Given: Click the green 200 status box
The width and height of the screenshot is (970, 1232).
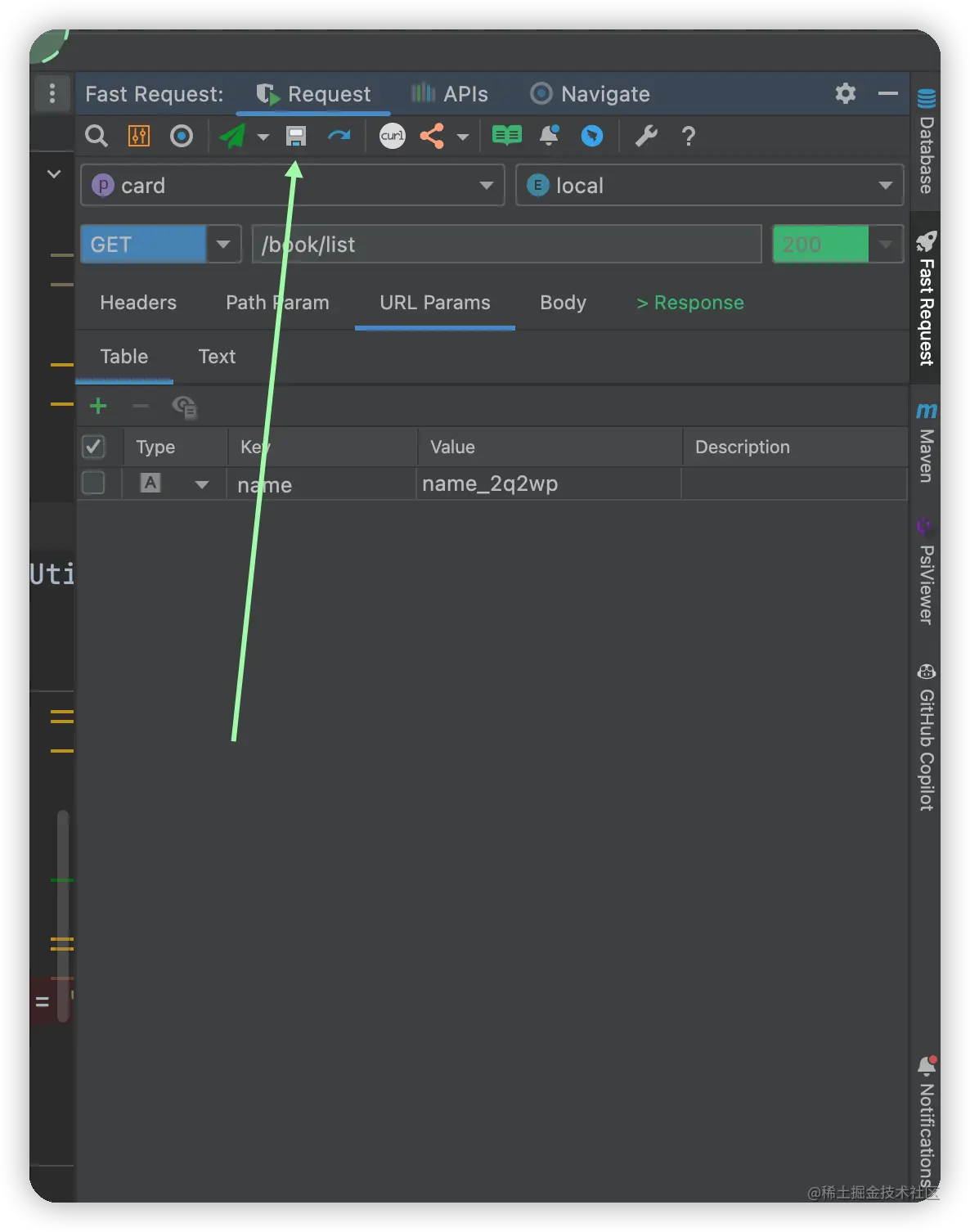Looking at the screenshot, I should (x=820, y=245).
